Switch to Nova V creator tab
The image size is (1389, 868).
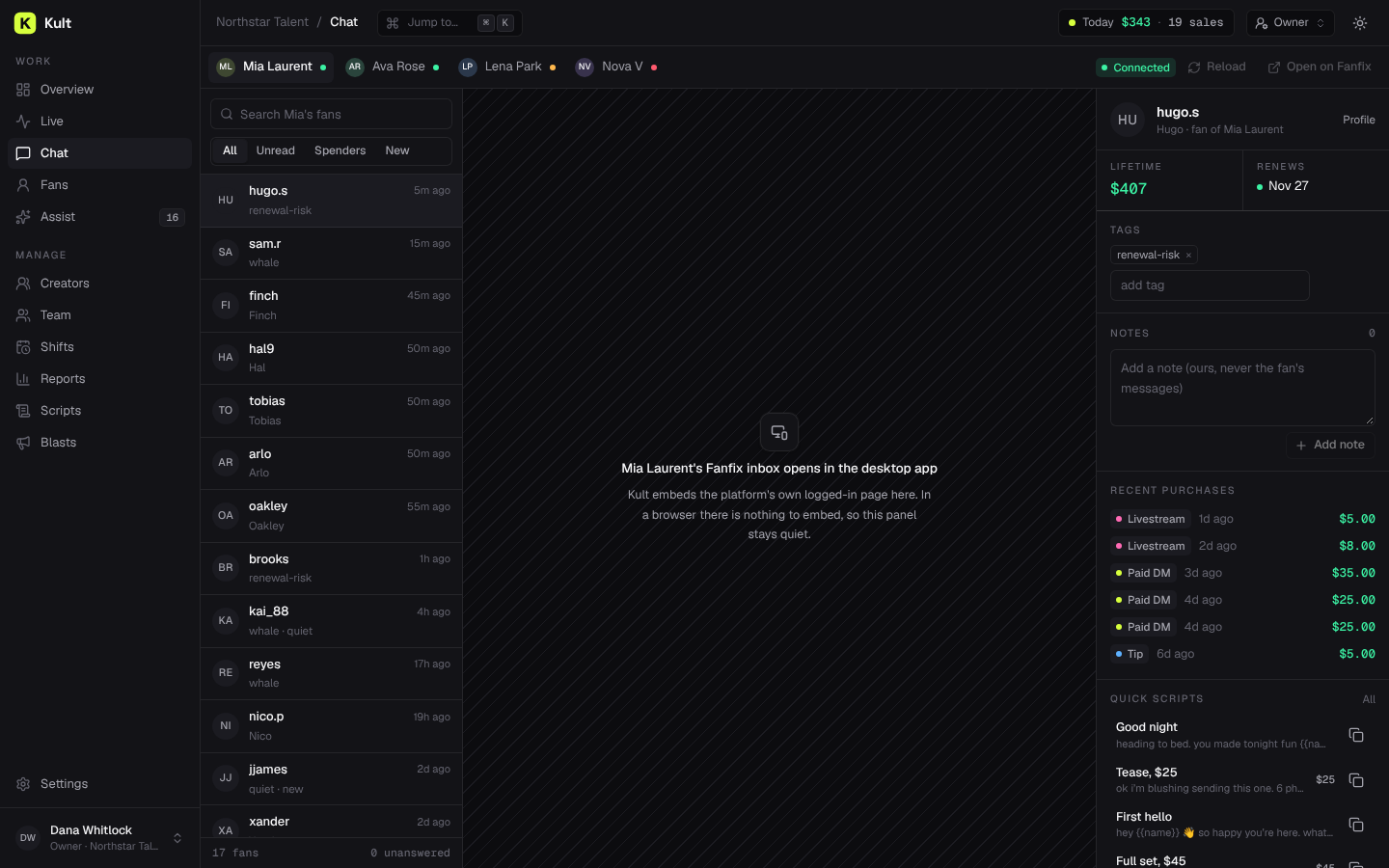tap(617, 68)
